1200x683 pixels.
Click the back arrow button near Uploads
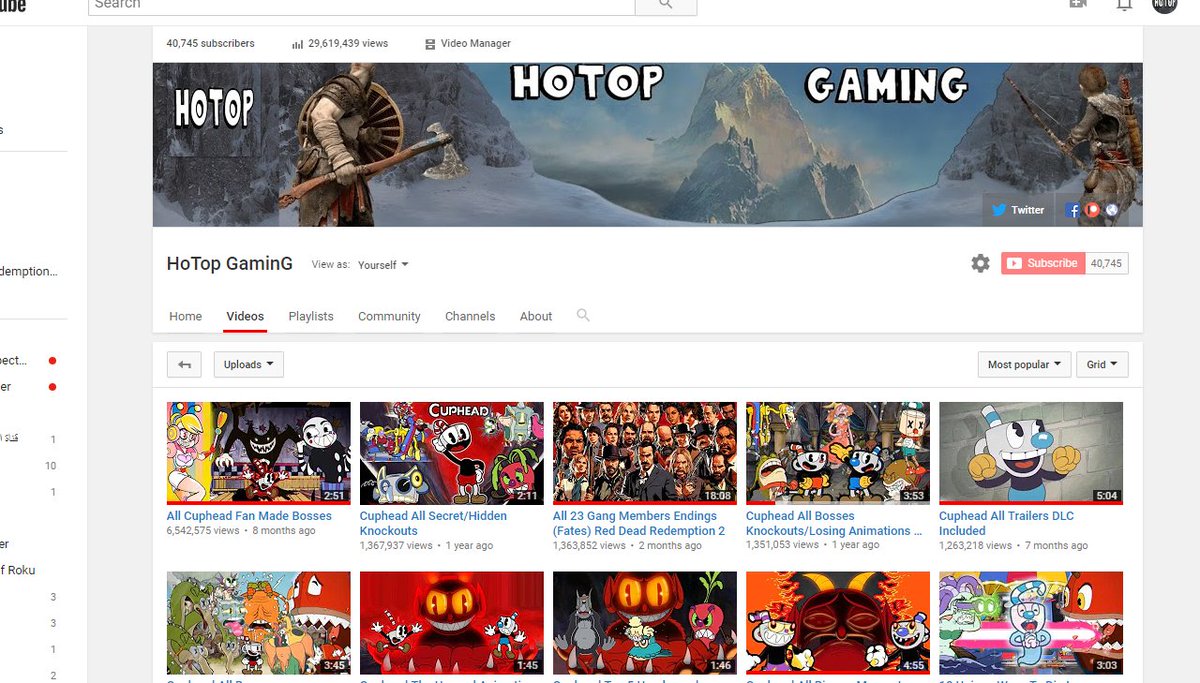click(x=184, y=365)
